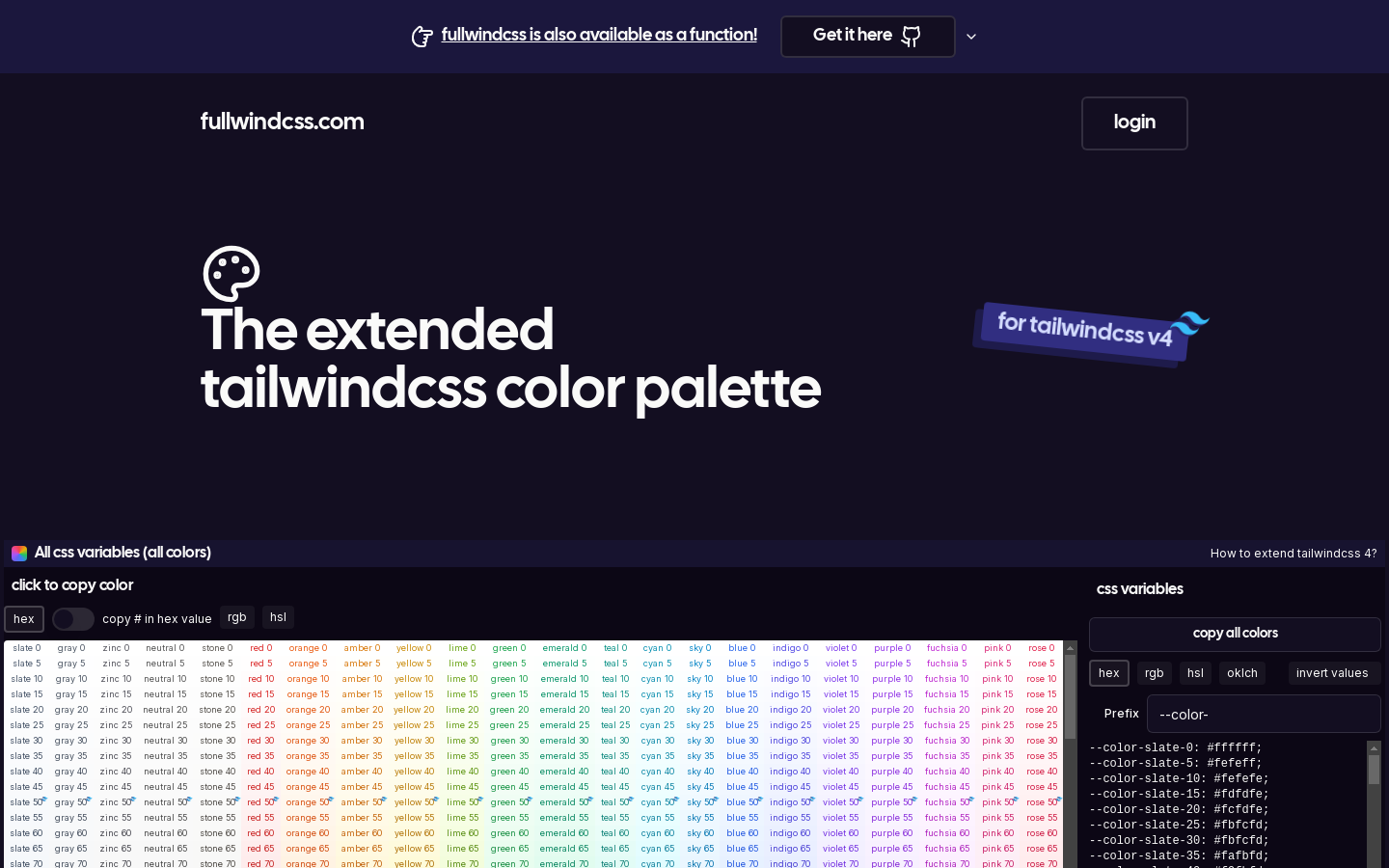
Task: Copy the slate 0 color
Action: point(27,648)
